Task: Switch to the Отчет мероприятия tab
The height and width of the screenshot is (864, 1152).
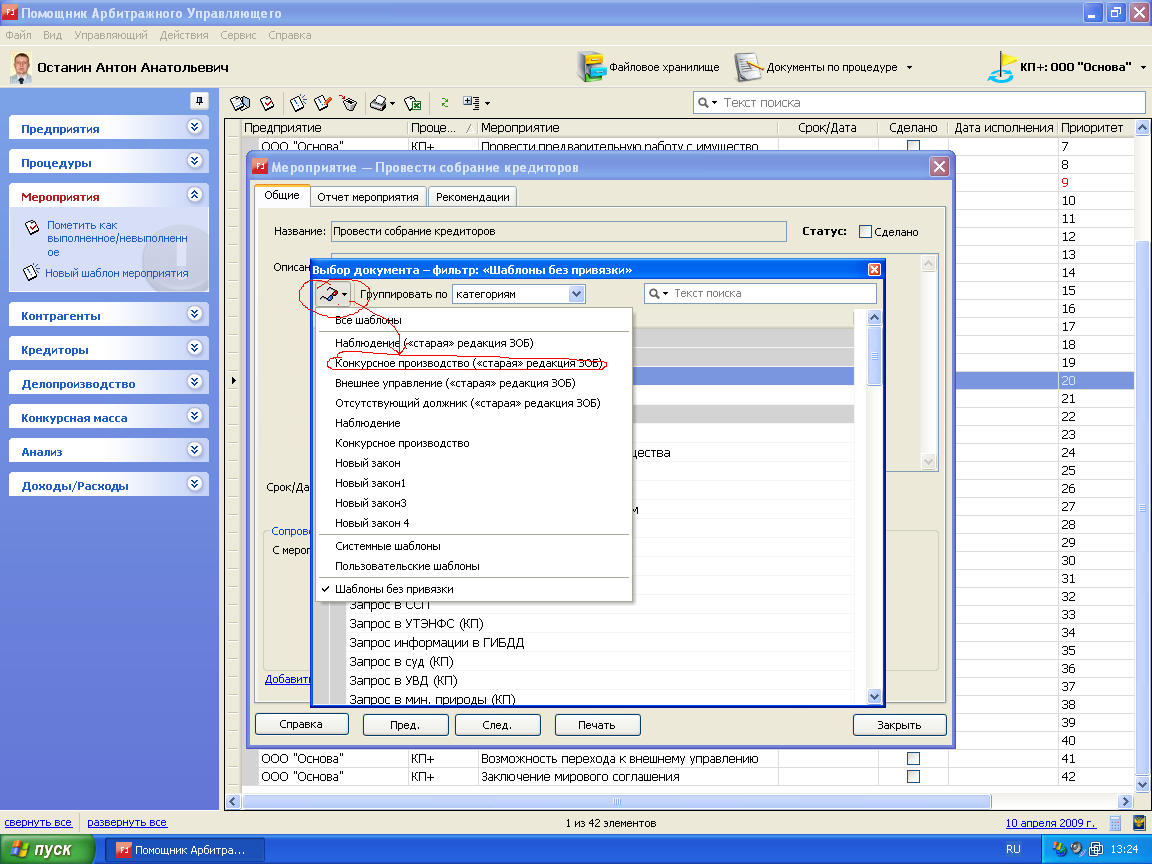Action: (368, 197)
